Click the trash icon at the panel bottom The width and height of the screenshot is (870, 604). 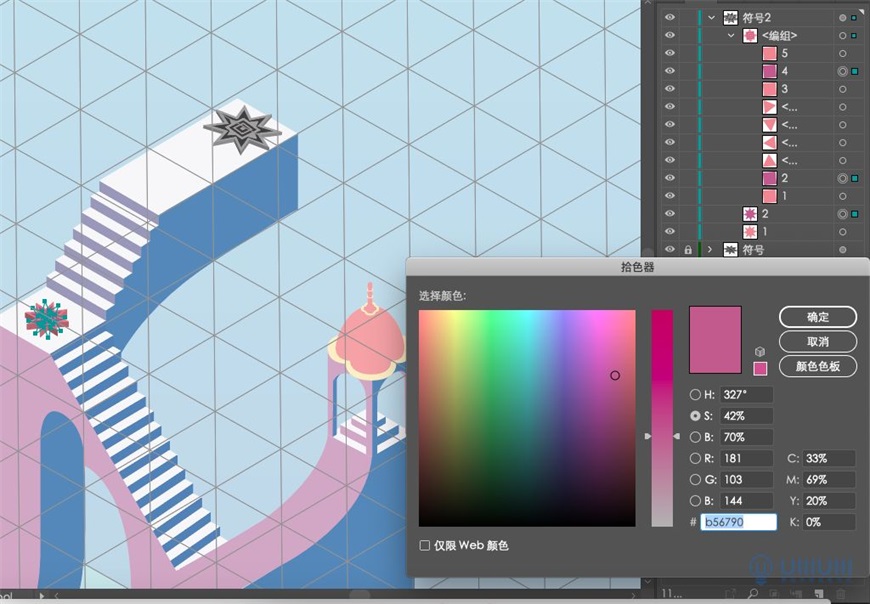840,592
